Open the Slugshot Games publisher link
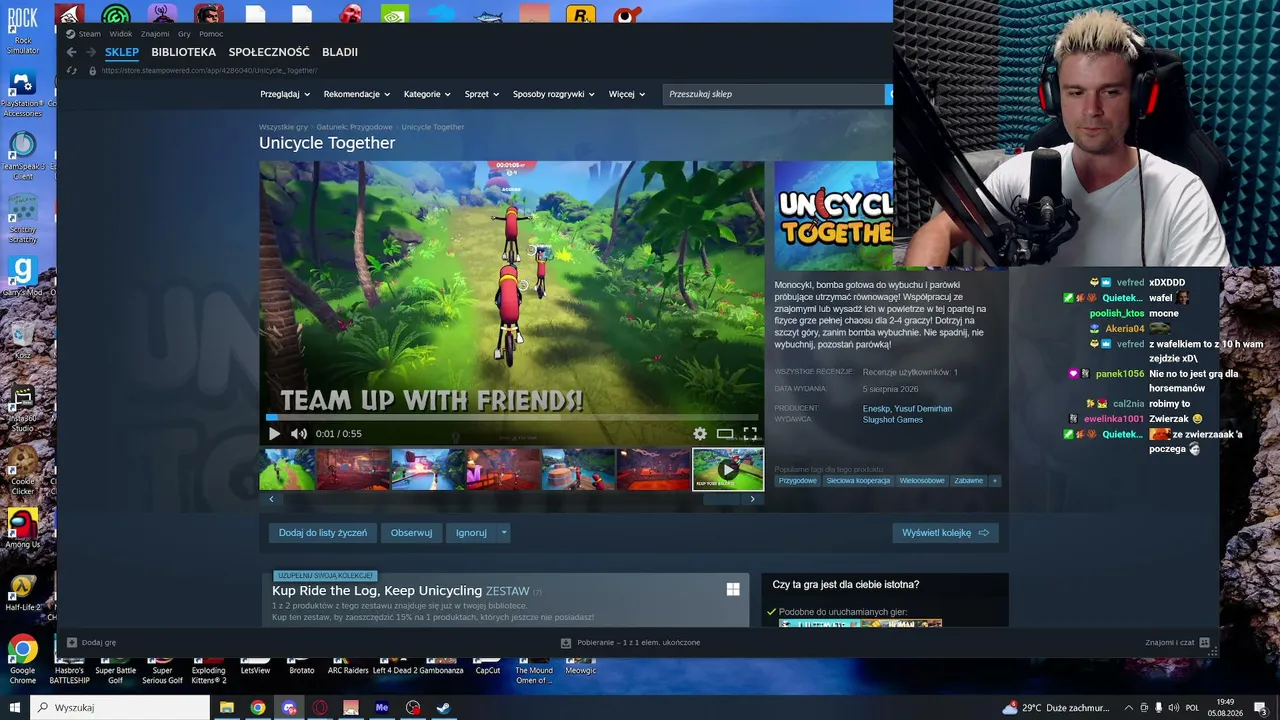This screenshot has width=1280, height=720. coord(893,420)
